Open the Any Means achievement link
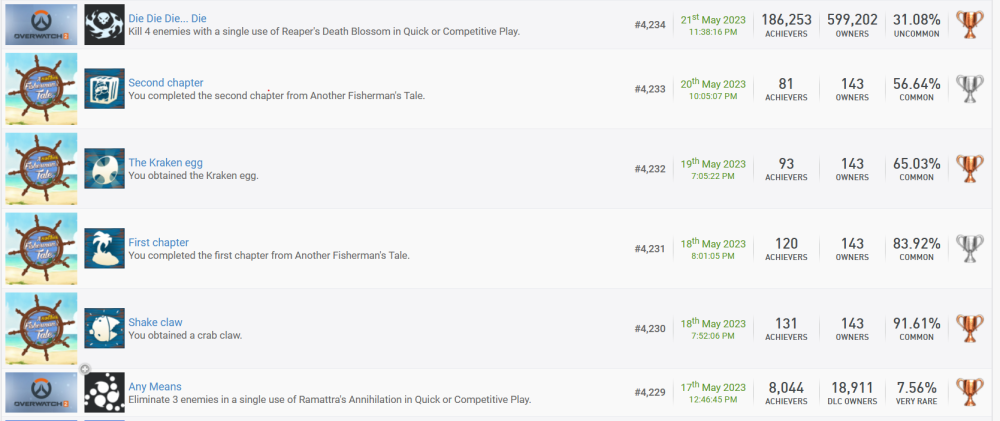 click(155, 386)
